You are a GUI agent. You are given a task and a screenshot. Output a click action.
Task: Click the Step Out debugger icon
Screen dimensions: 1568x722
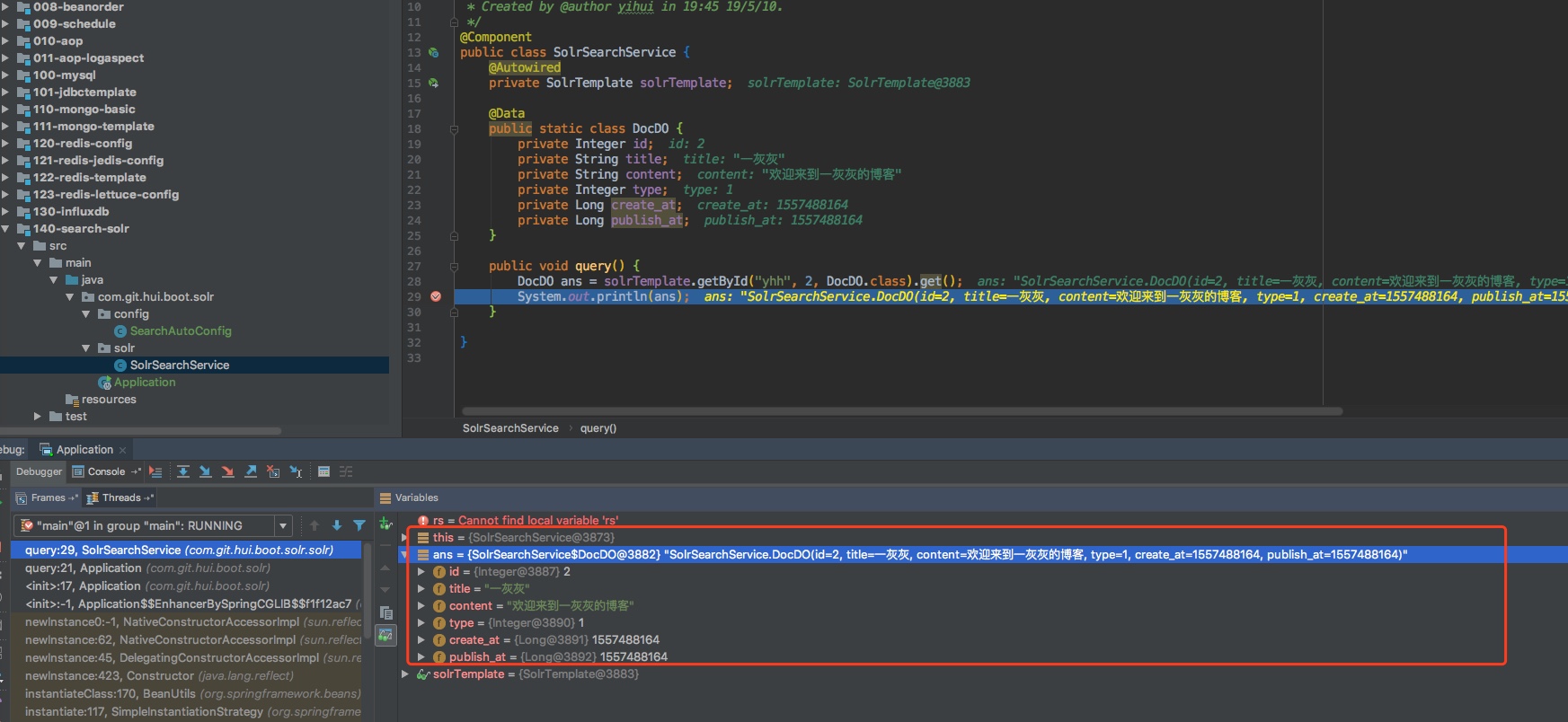(x=251, y=471)
